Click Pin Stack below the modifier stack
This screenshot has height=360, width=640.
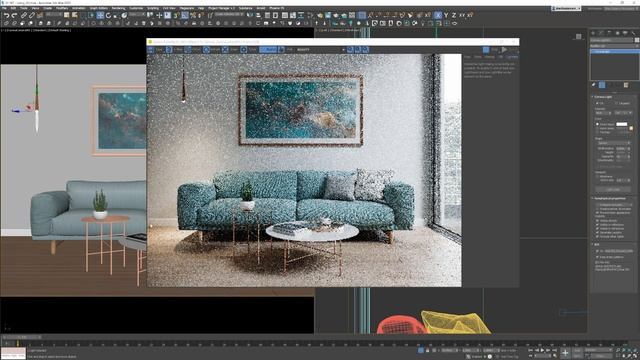[593, 85]
